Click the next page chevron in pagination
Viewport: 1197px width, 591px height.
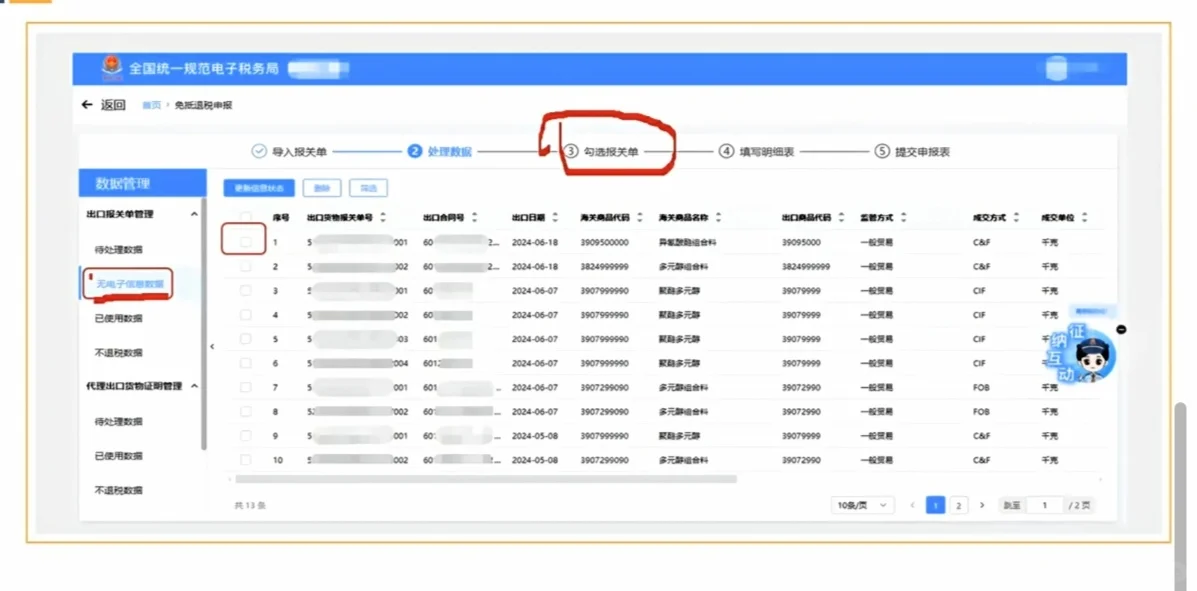(983, 505)
